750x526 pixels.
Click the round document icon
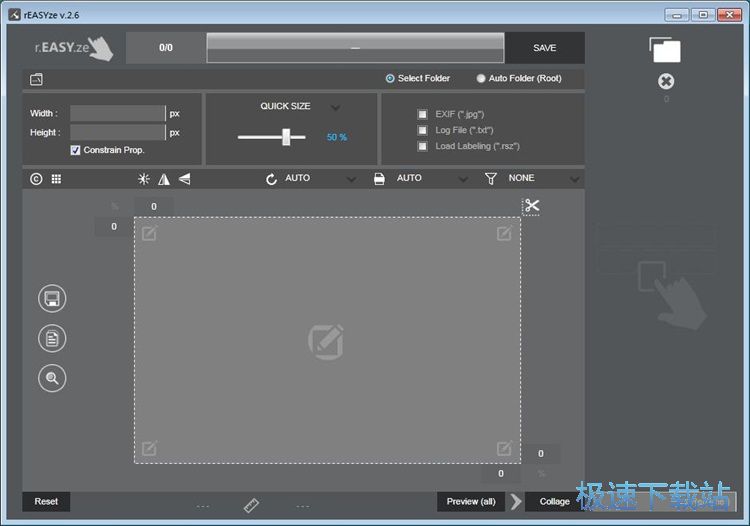[x=52, y=339]
